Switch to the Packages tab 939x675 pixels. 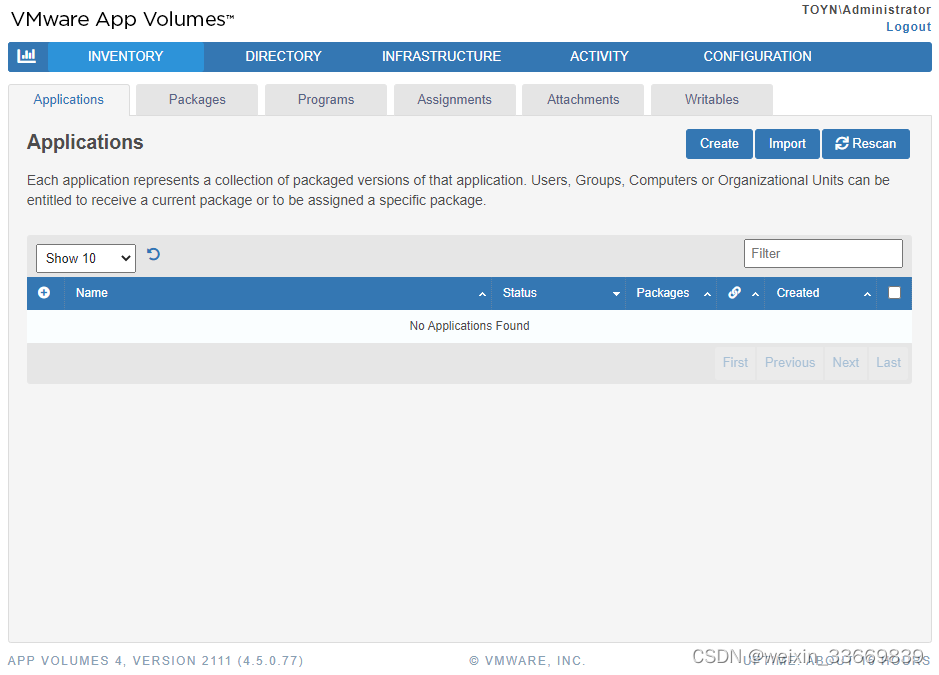(x=197, y=99)
